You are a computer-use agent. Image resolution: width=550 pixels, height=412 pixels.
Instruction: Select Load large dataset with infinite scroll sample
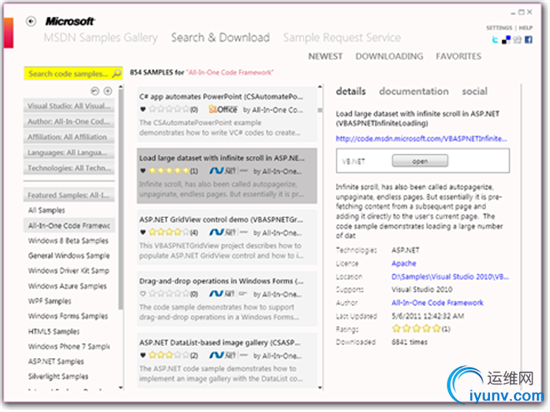(227, 176)
